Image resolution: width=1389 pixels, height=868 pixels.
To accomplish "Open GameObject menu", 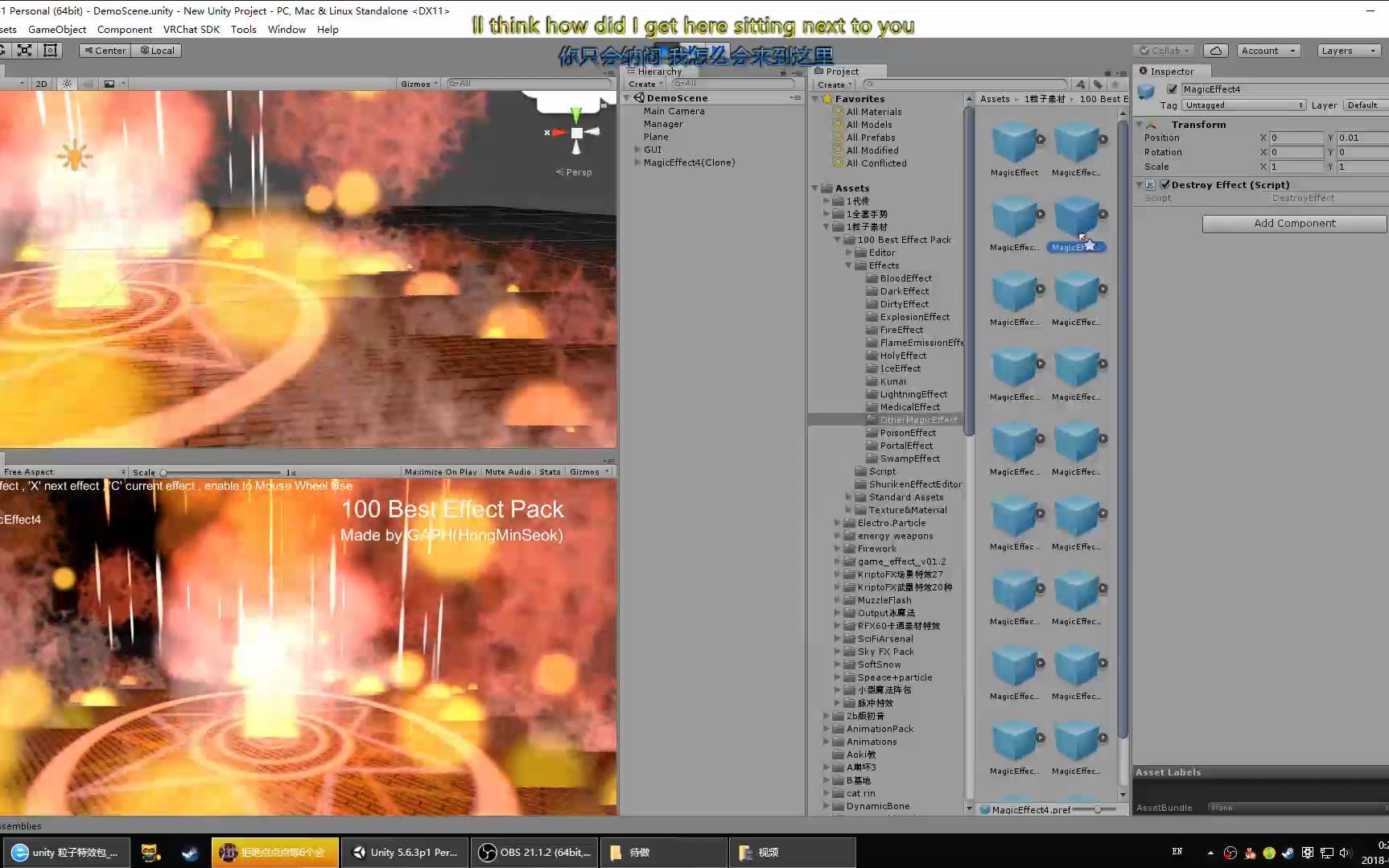I will coord(57,30).
